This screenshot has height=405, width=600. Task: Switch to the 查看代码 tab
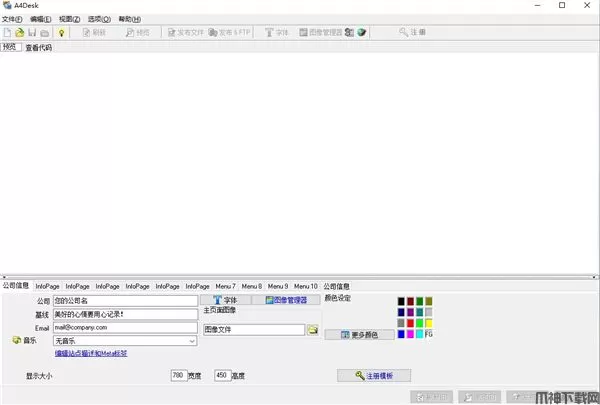click(39, 48)
